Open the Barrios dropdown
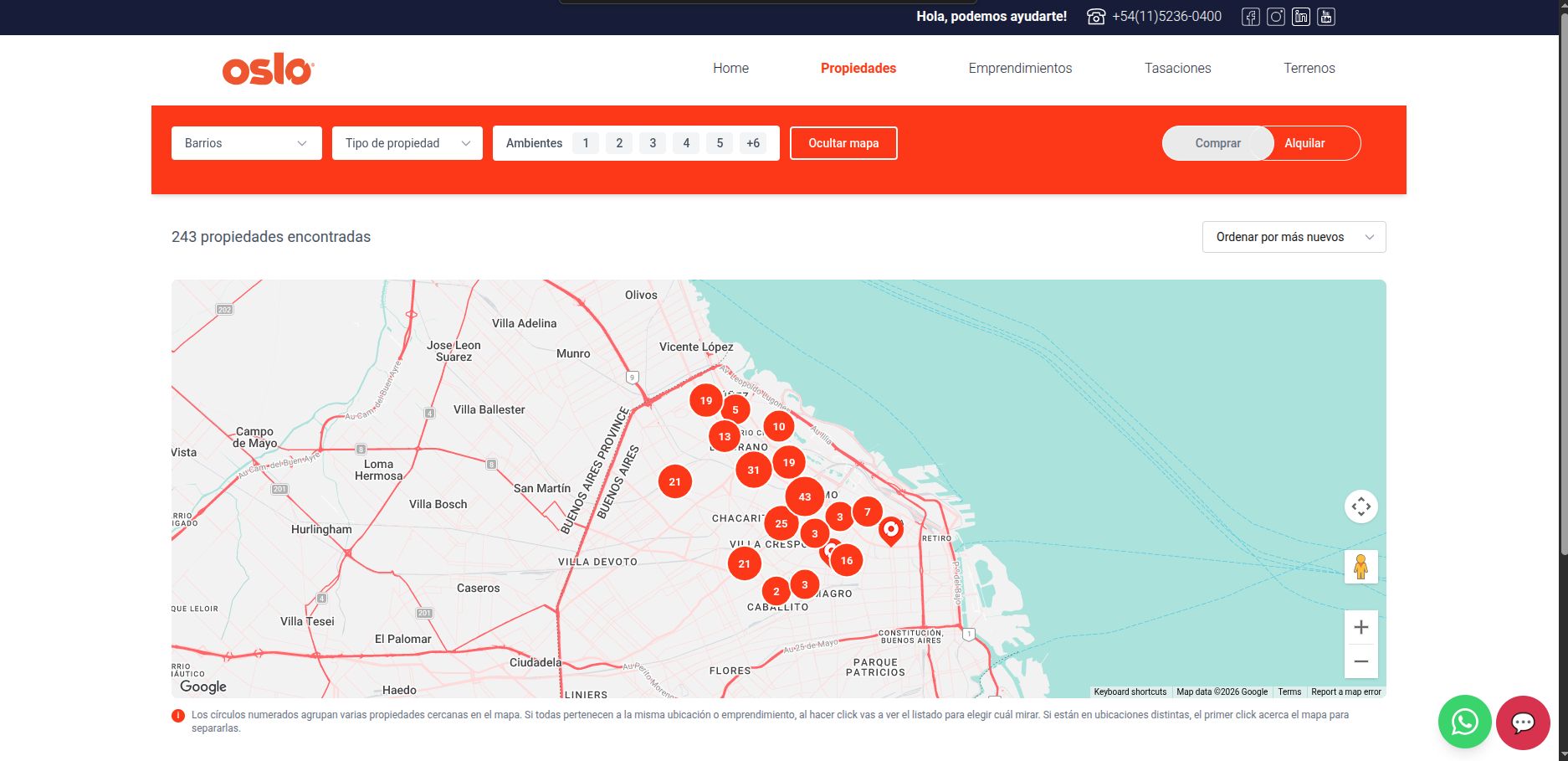The image size is (1568, 761). point(247,143)
